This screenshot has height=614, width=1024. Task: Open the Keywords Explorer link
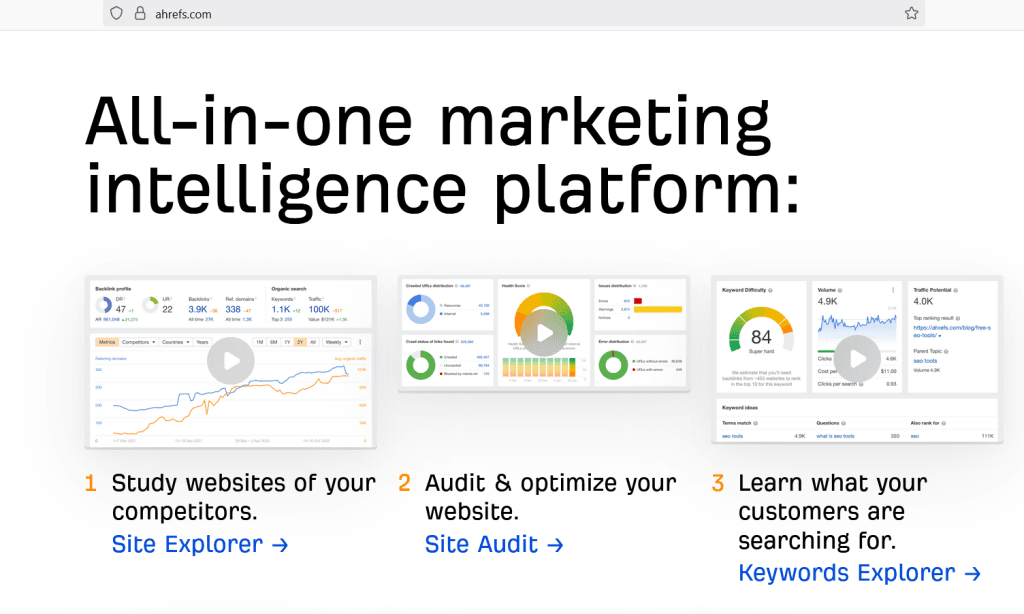(x=859, y=573)
